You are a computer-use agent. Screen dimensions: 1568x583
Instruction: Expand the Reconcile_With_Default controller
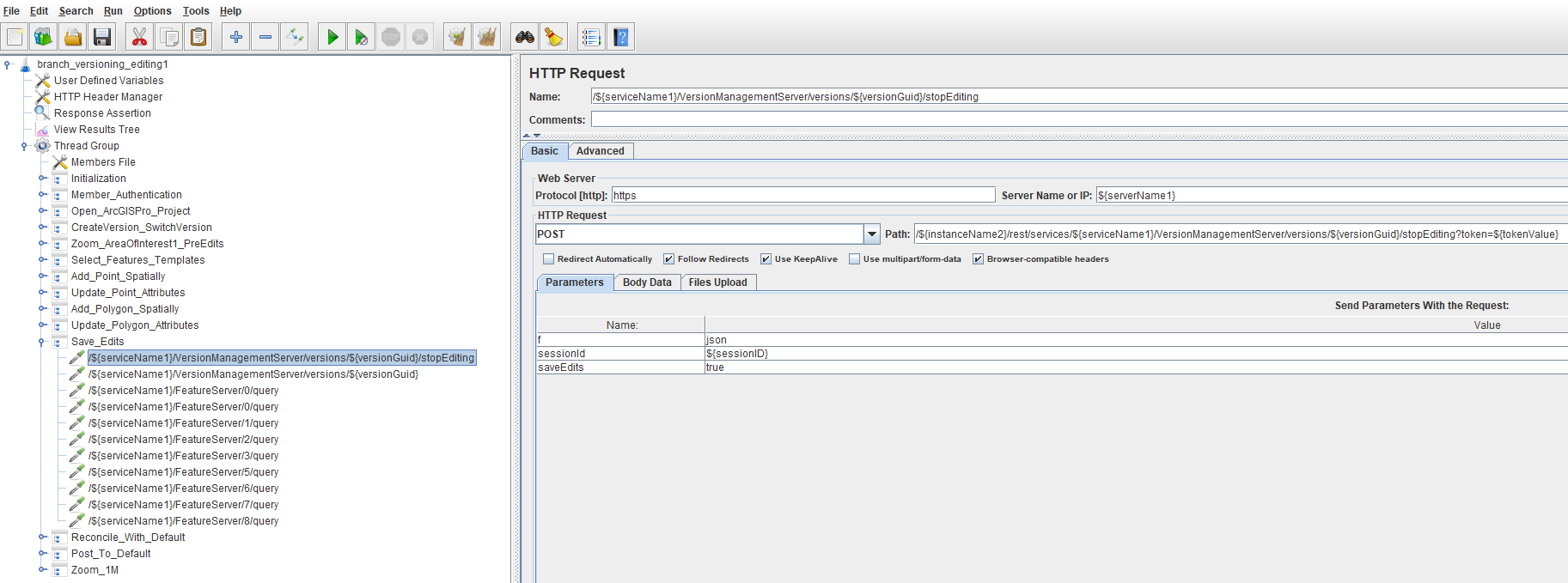pyautogui.click(x=42, y=537)
